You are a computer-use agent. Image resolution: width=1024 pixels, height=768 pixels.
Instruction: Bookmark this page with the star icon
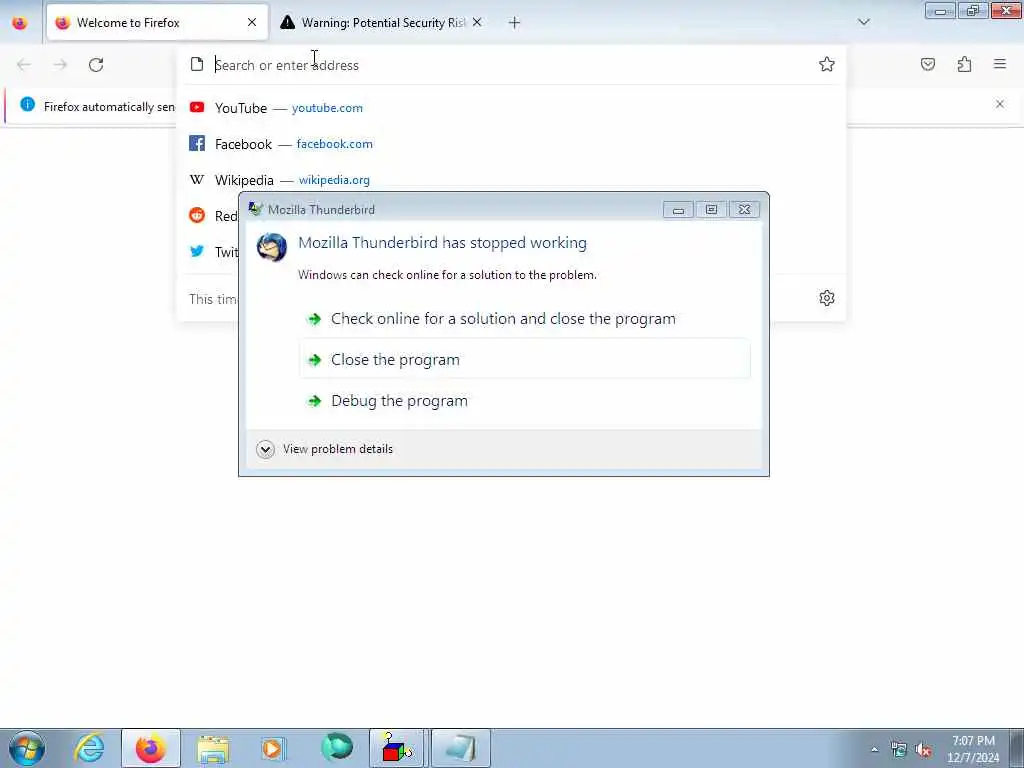pyautogui.click(x=827, y=64)
